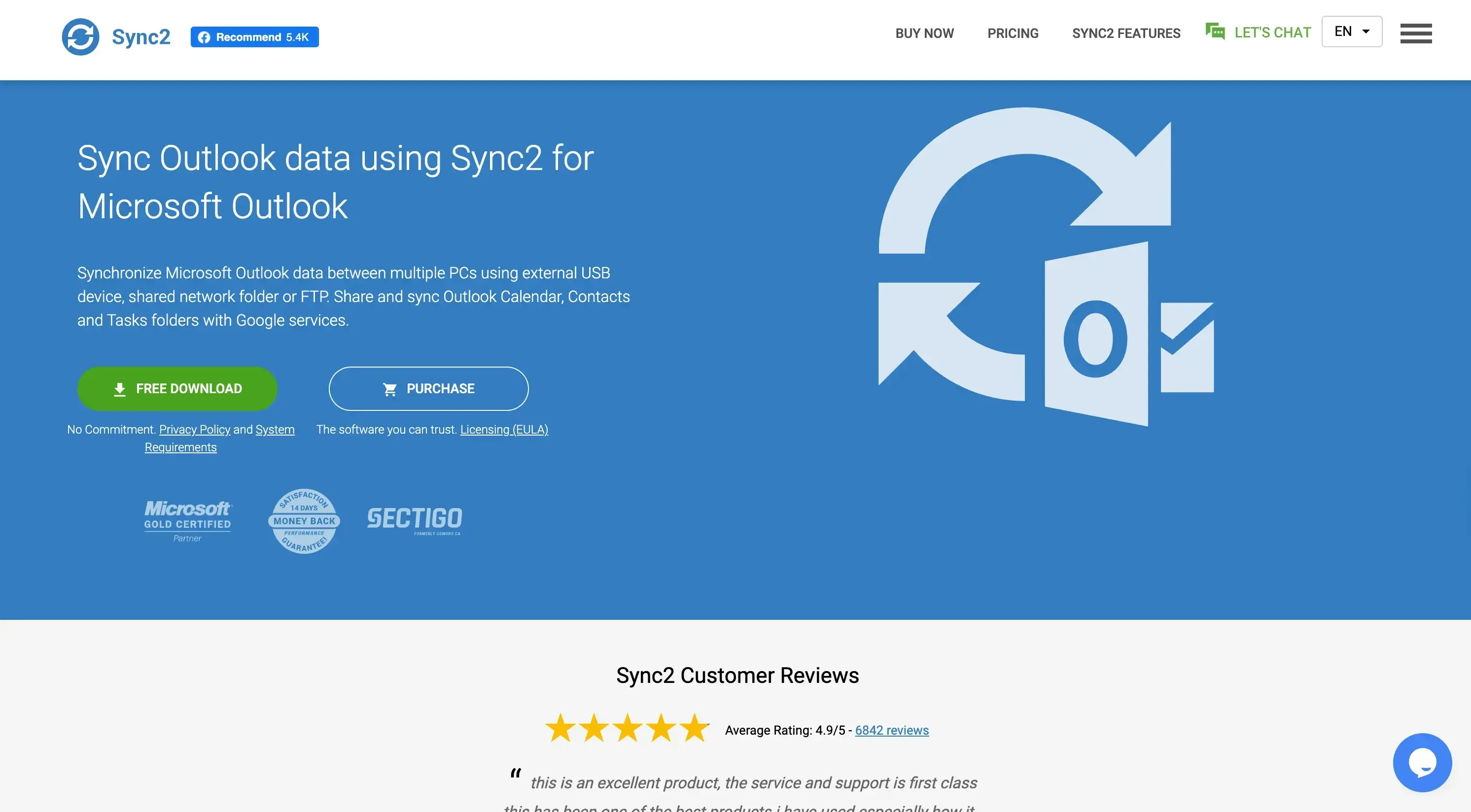View the 6842 reviews link

891,730
